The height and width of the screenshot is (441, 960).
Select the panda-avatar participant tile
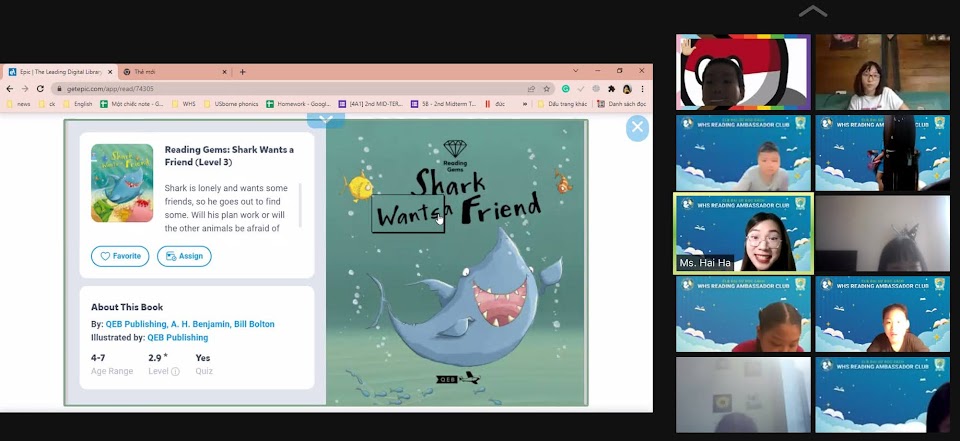click(743, 72)
